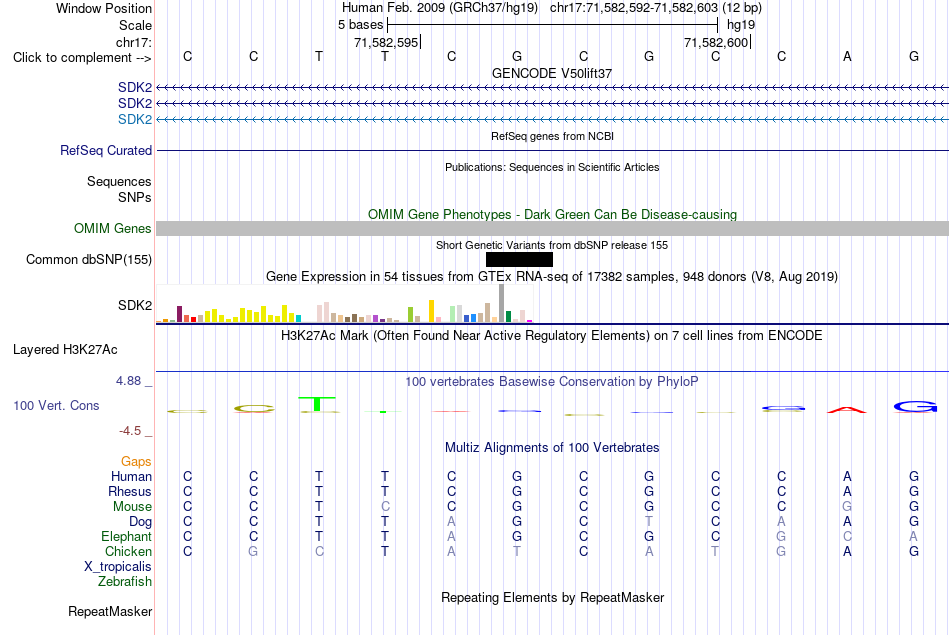Image resolution: width=950 pixels, height=635 pixels.
Task: Click the Sequences publications label
Action: coord(119,181)
